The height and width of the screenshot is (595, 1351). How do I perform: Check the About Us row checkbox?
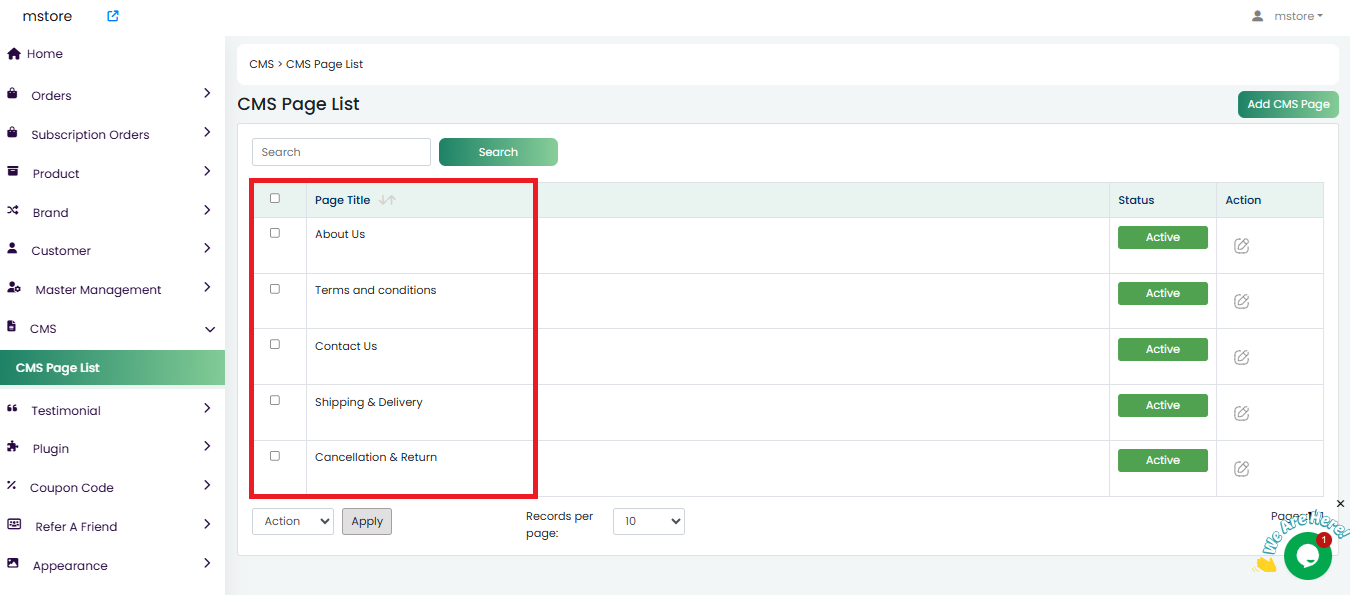pyautogui.click(x=275, y=233)
